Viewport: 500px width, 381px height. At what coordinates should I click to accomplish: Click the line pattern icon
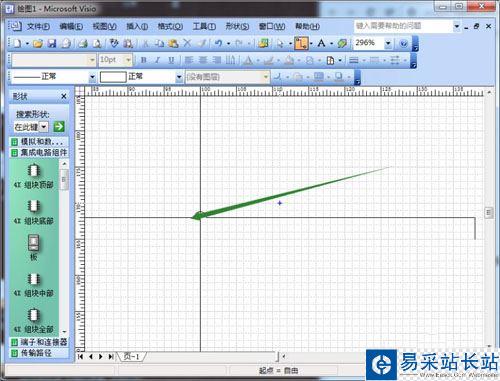tap(374, 60)
